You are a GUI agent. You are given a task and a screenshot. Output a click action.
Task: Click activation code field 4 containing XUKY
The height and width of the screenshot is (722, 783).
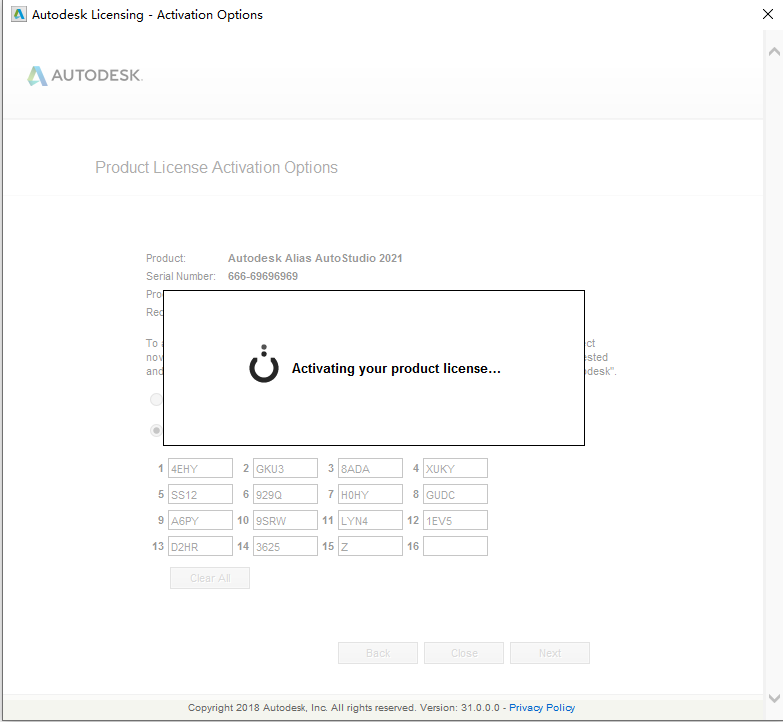pyautogui.click(x=455, y=468)
